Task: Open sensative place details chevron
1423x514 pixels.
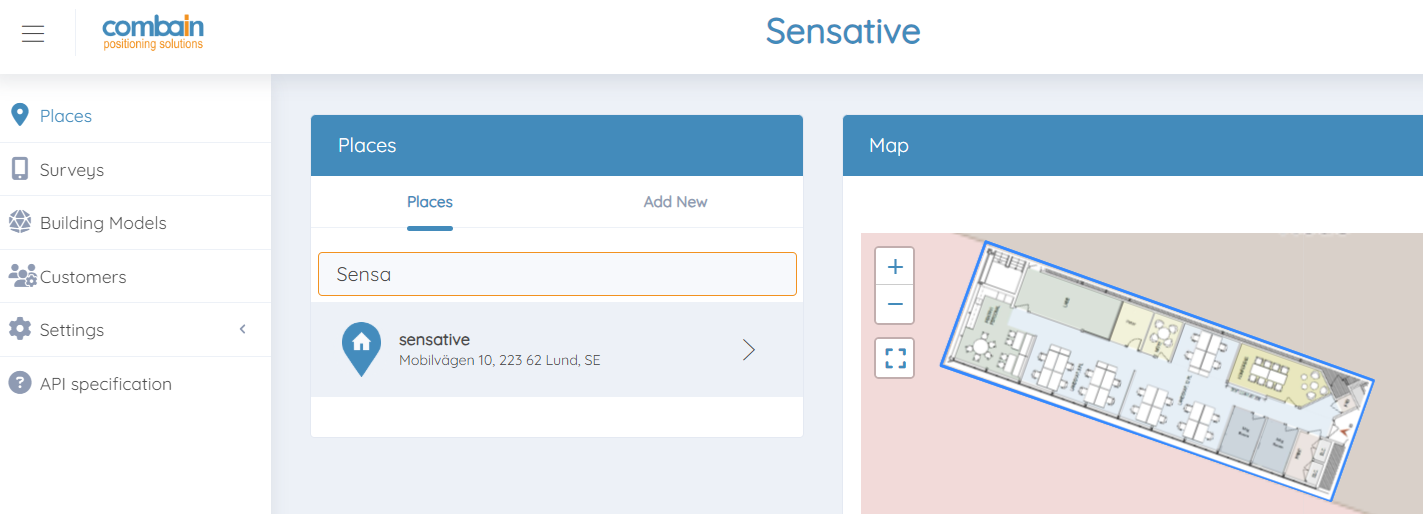Action: [748, 349]
